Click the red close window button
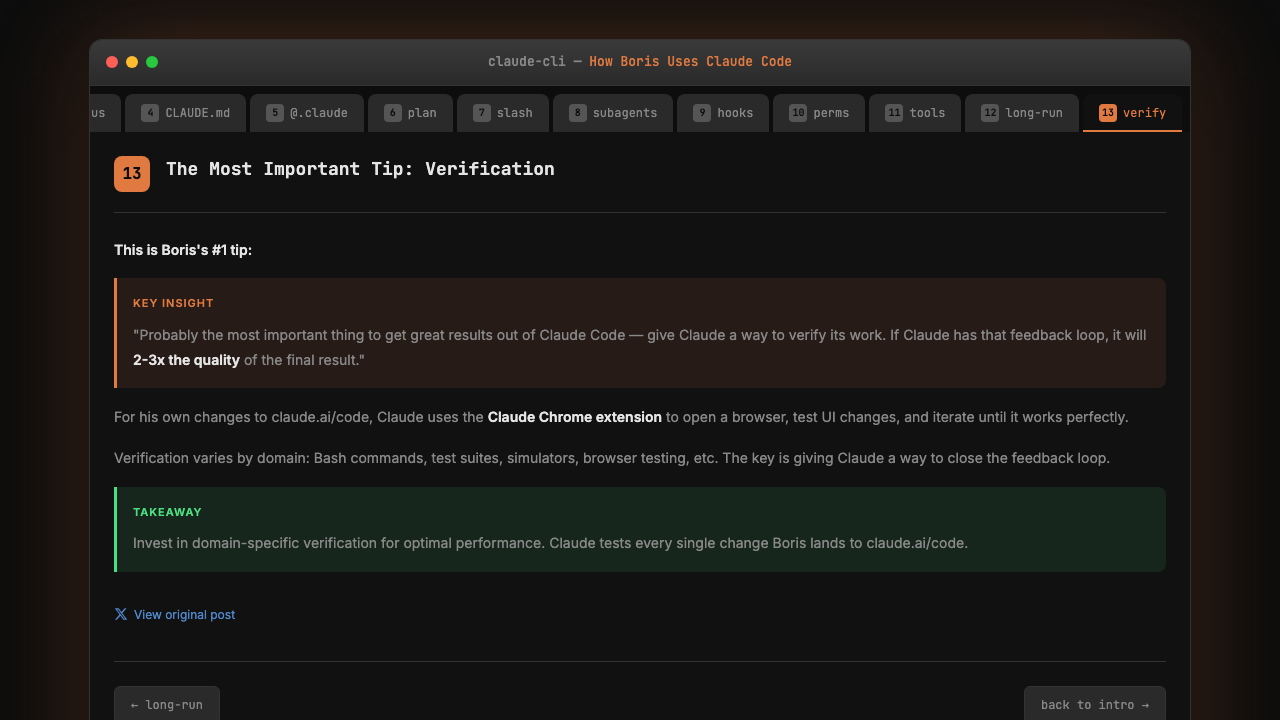 click(x=112, y=62)
